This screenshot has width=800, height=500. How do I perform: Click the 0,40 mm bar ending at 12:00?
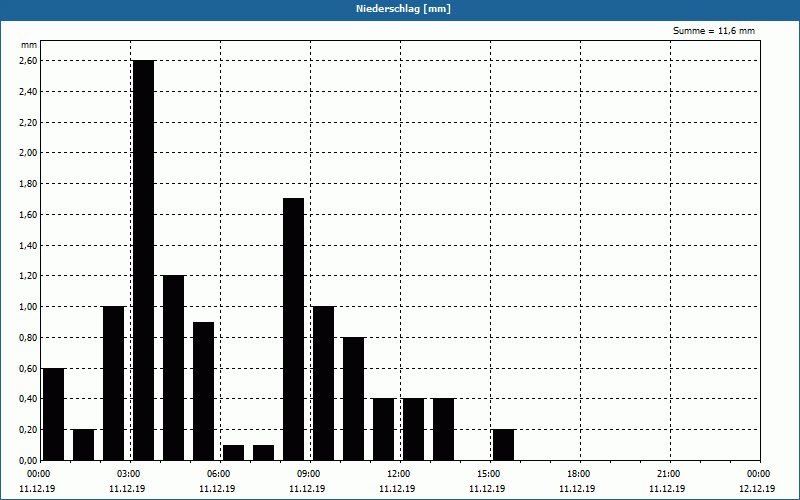pos(384,430)
